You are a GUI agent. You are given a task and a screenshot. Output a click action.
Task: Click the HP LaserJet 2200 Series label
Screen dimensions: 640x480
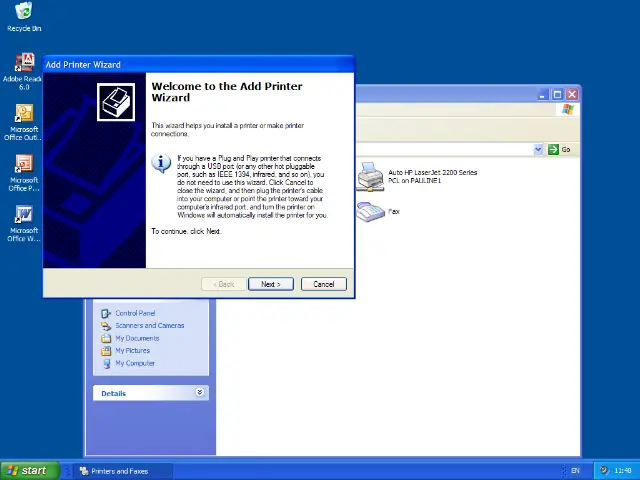[x=432, y=176]
